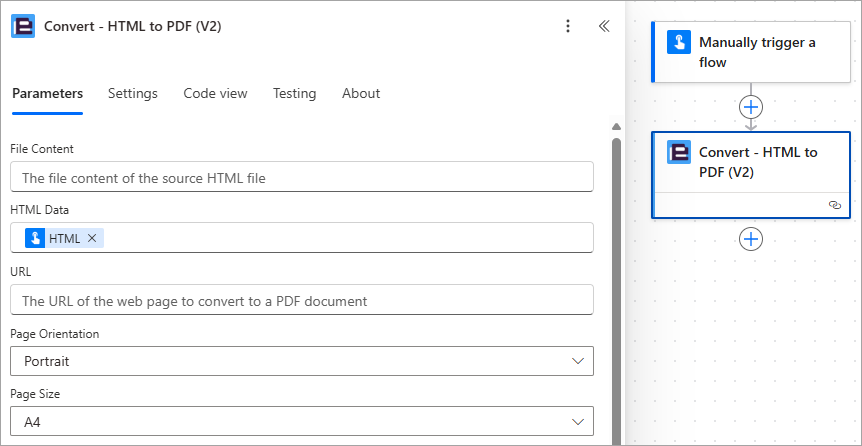This screenshot has height=446, width=862.
Task: Go to the Testing tab
Action: coord(295,93)
